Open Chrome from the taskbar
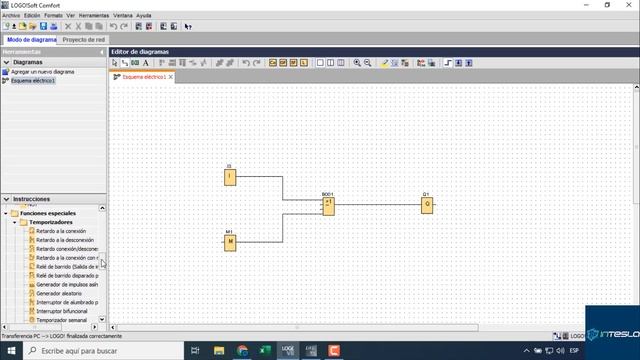 tap(242, 351)
